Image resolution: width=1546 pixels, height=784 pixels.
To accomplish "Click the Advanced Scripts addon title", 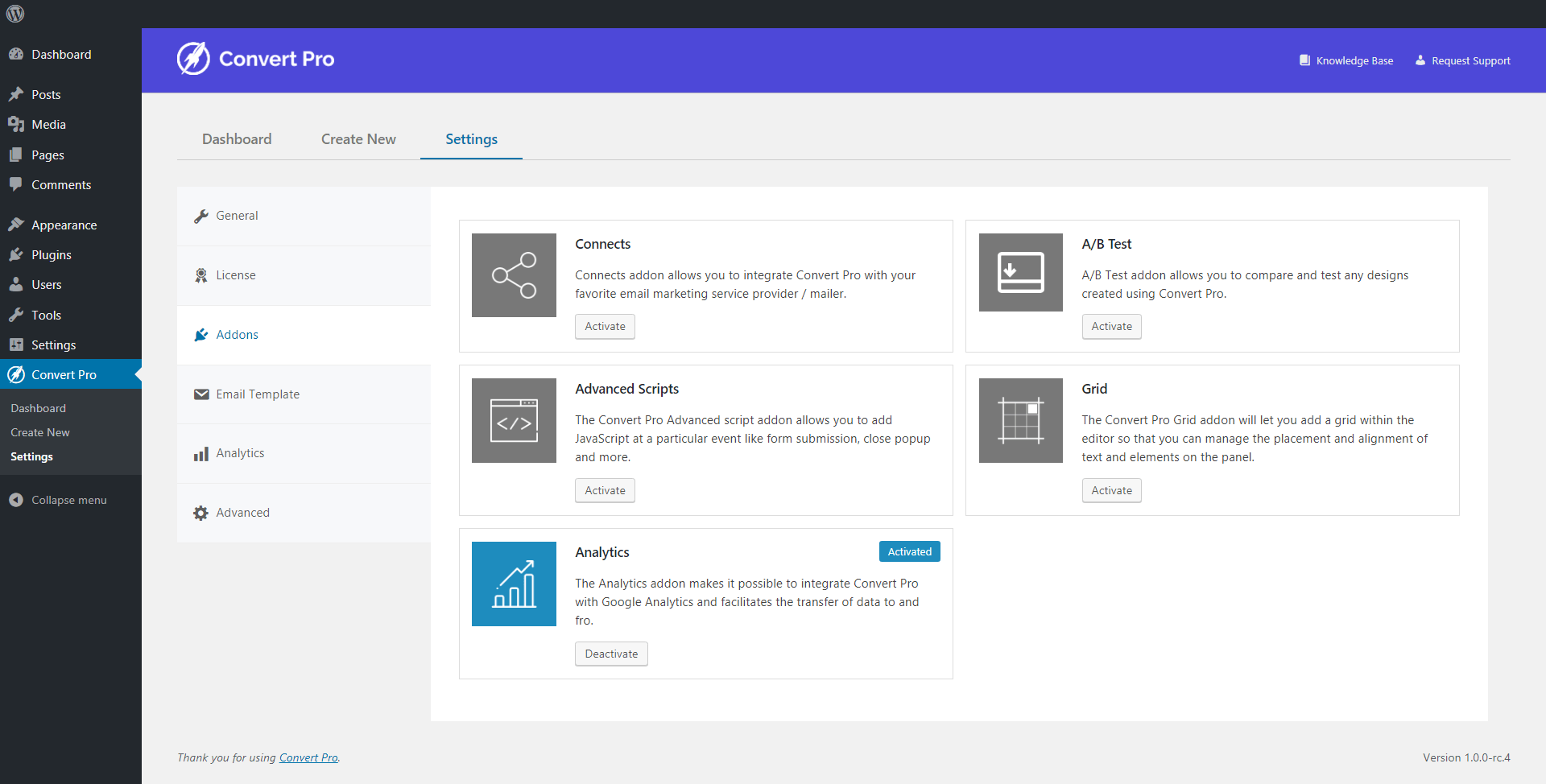I will click(626, 389).
